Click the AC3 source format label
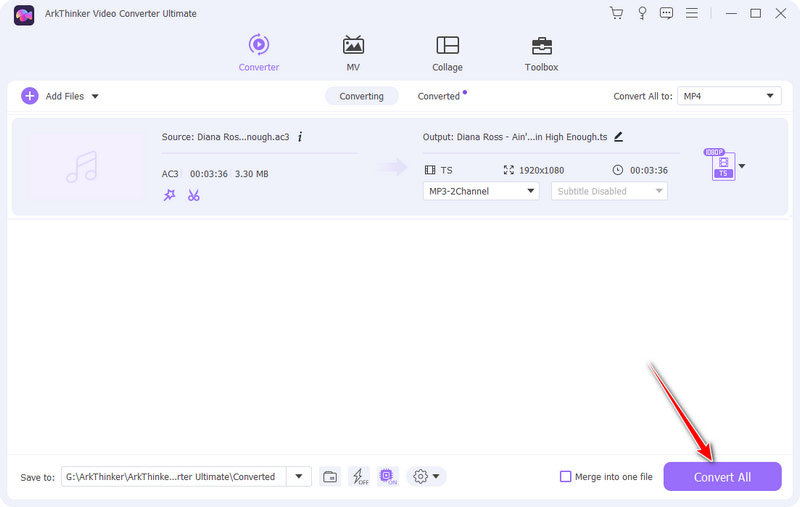The height and width of the screenshot is (507, 800). tap(170, 174)
